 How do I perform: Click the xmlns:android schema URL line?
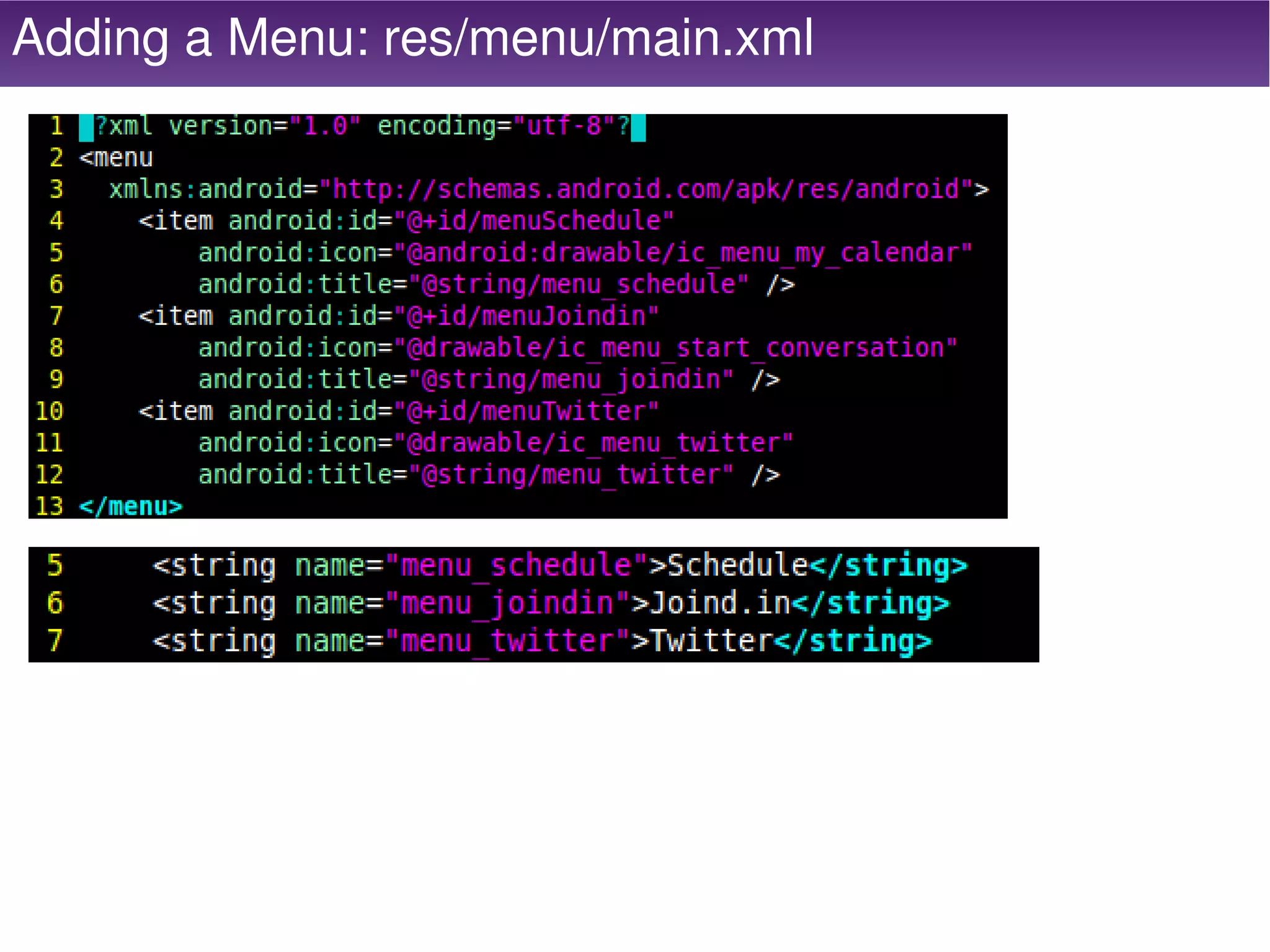549,189
